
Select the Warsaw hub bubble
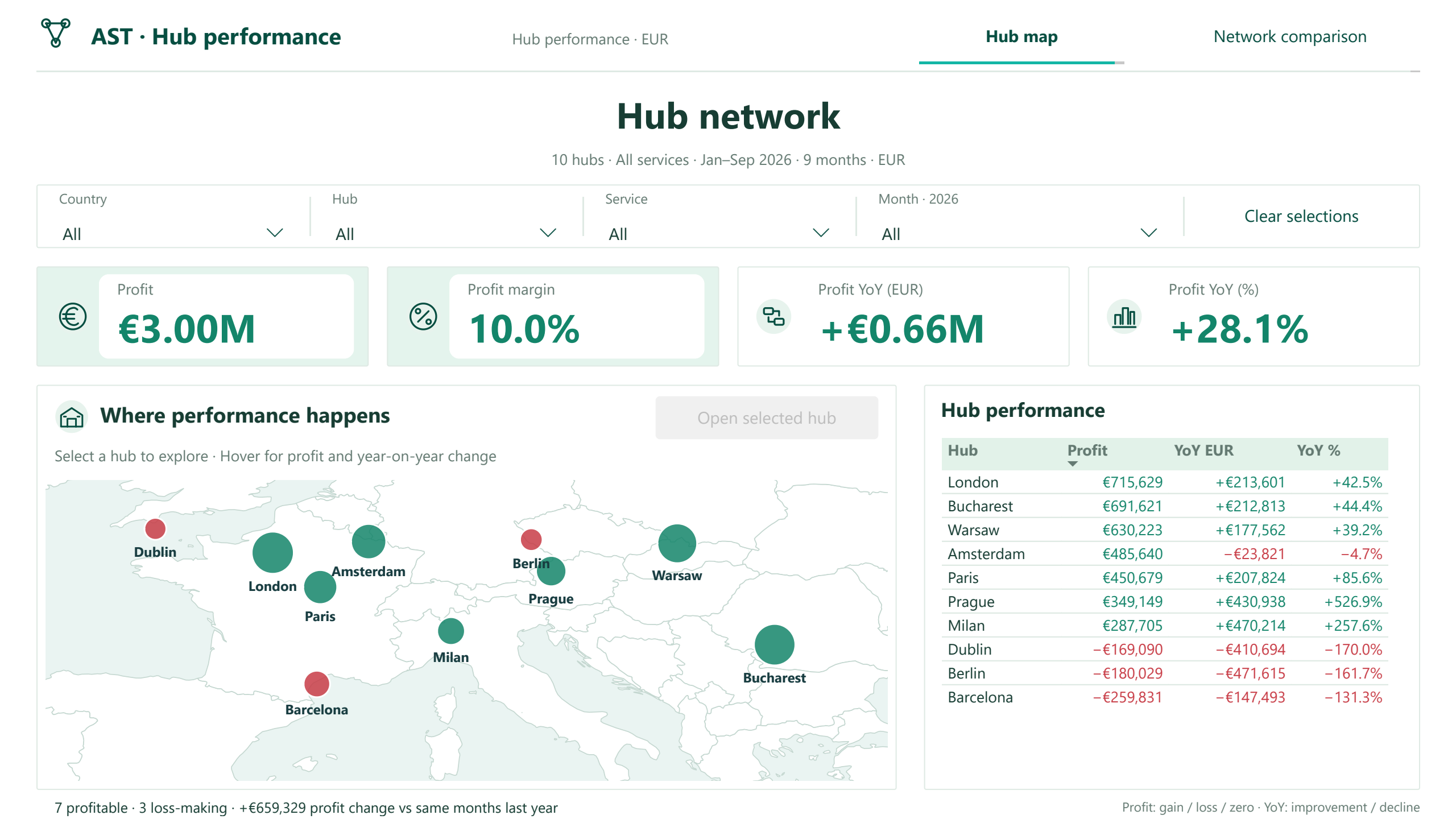pos(677,543)
